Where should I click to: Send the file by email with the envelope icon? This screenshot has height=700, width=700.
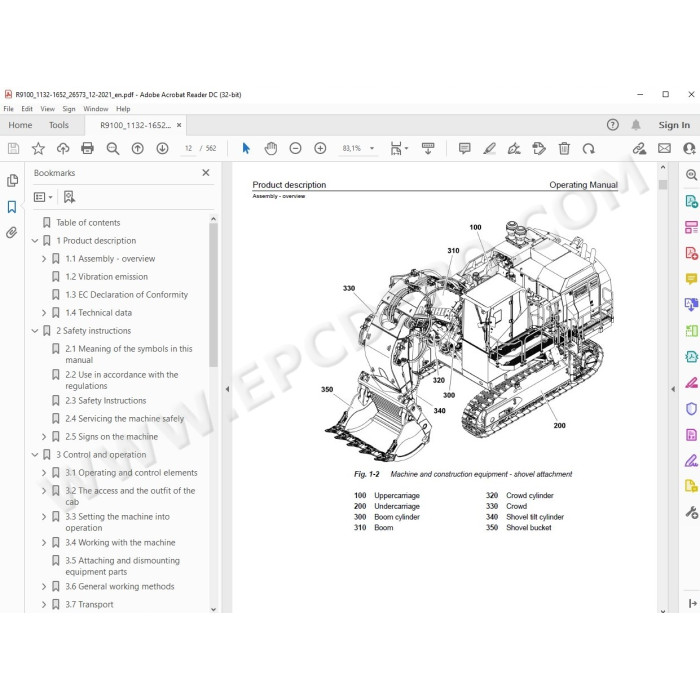point(664,148)
